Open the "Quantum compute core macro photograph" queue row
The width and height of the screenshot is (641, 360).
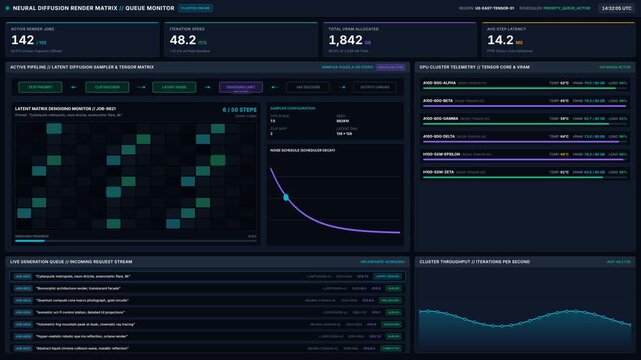208,300
